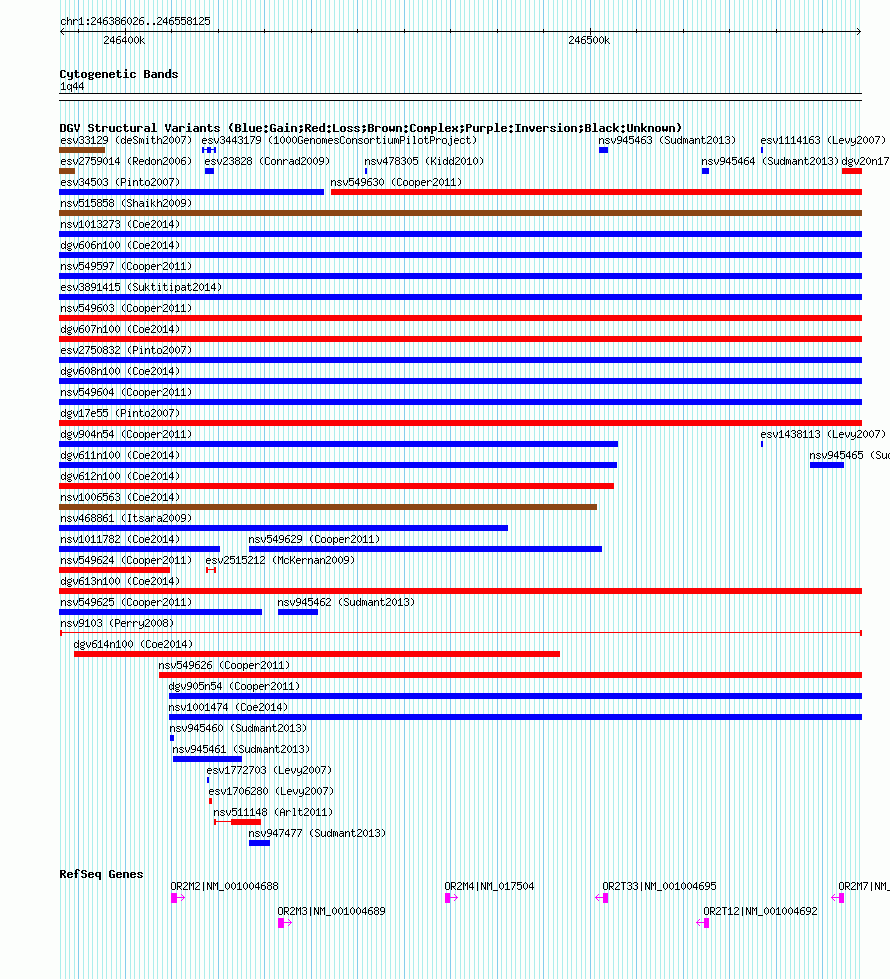Click the nsv549624 red loss bar
Screen dimensions: 890x979
click(114, 570)
